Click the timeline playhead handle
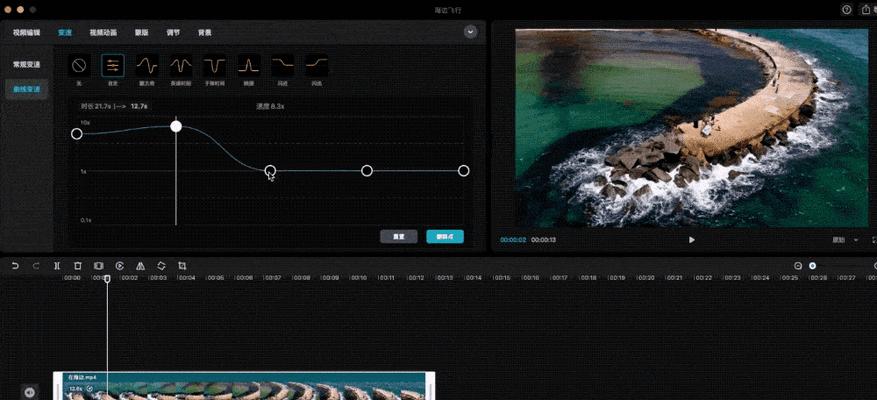This screenshot has width=877, height=400. pos(107,279)
